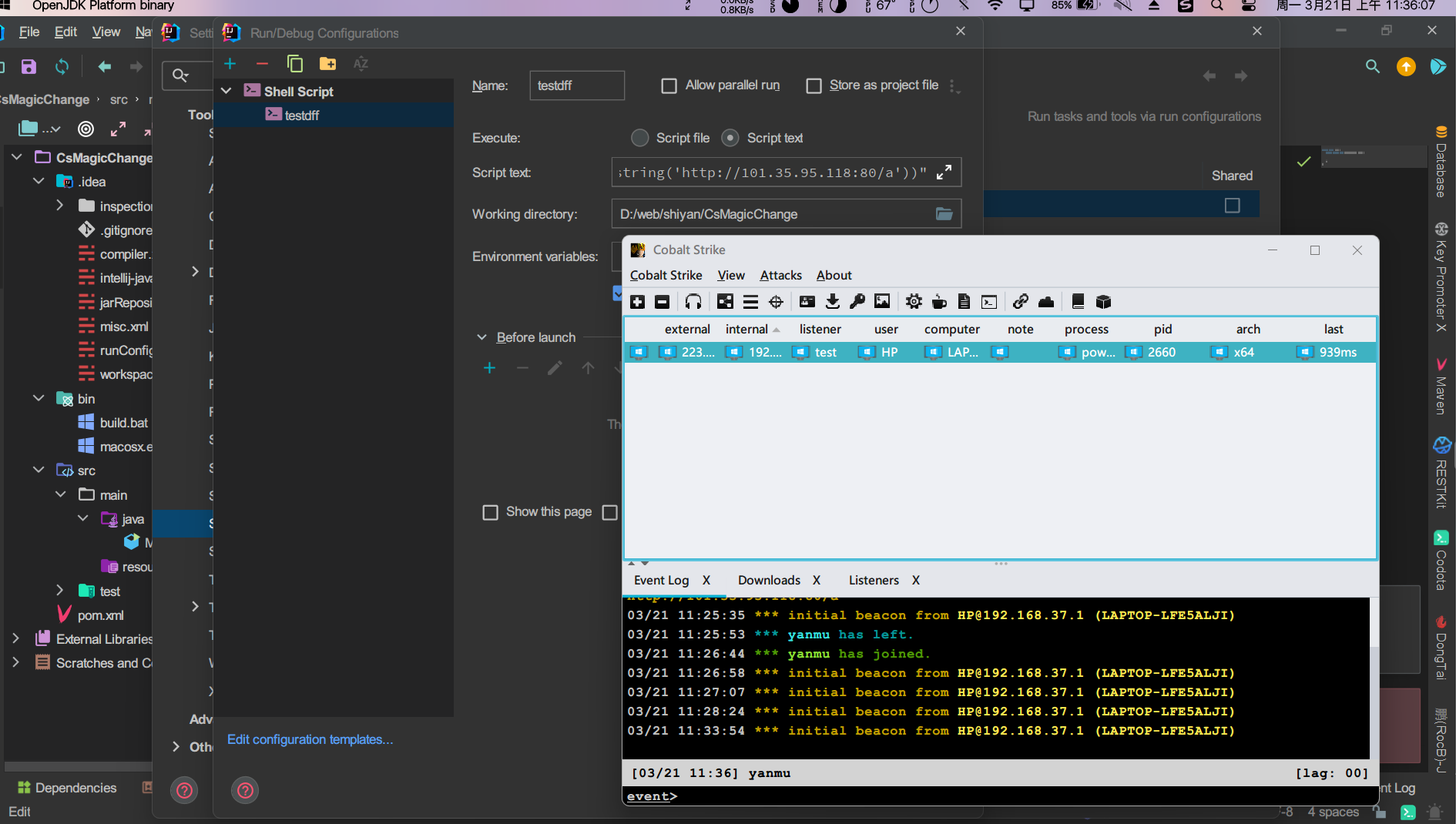
Task: Open IntelliJ File menu
Action: tap(29, 32)
